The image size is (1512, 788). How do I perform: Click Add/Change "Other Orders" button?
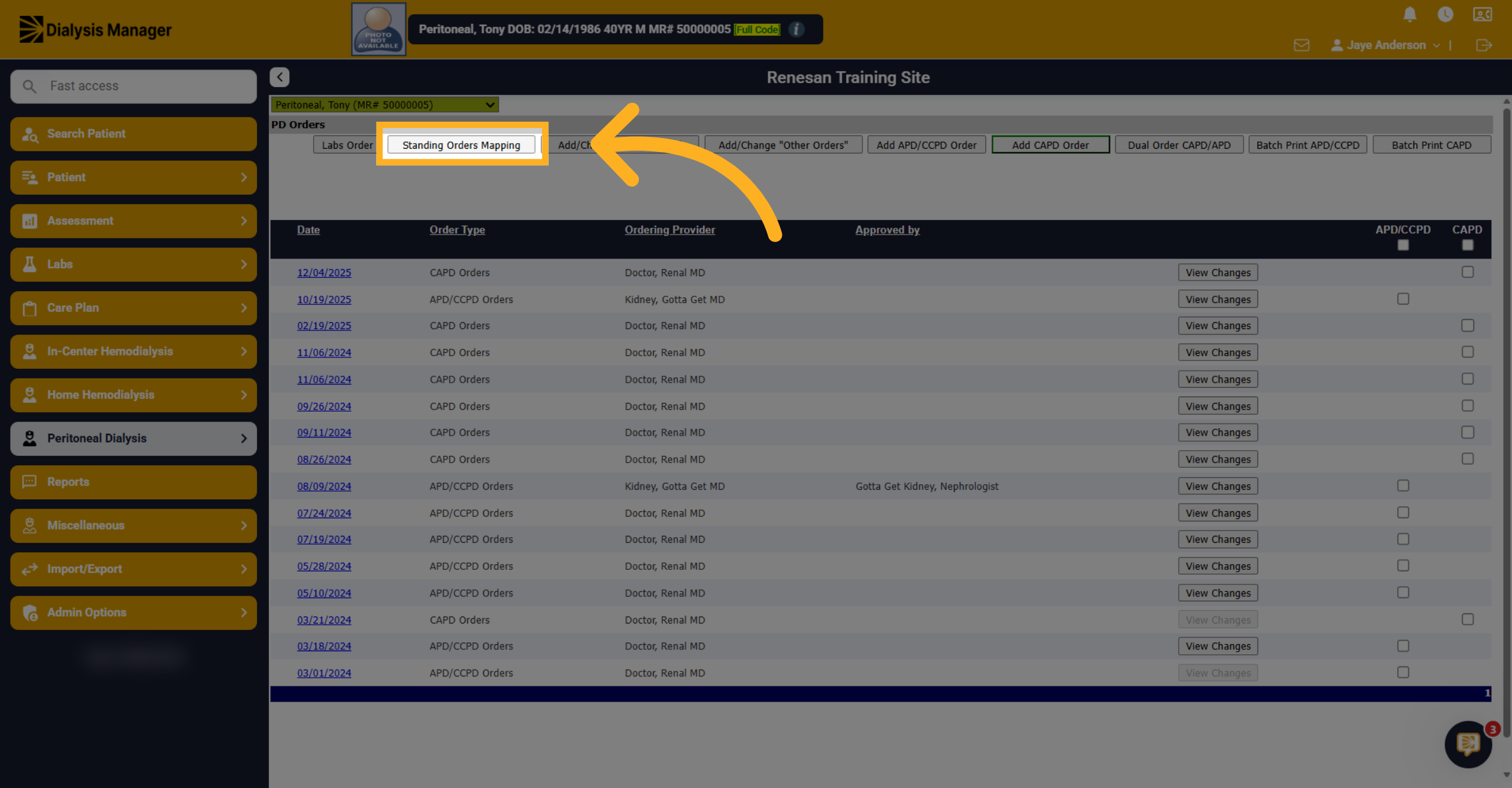tap(783, 145)
